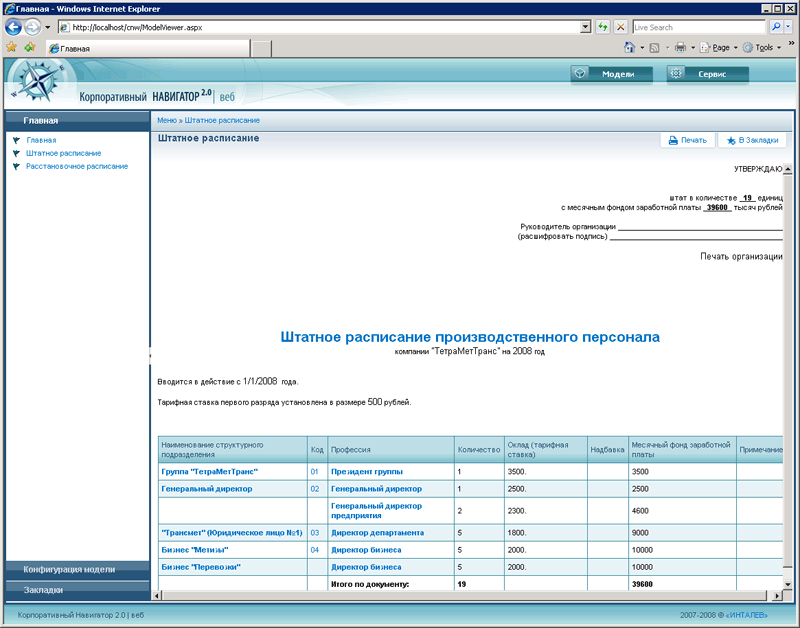Open Президент группы profession link

coord(367,471)
